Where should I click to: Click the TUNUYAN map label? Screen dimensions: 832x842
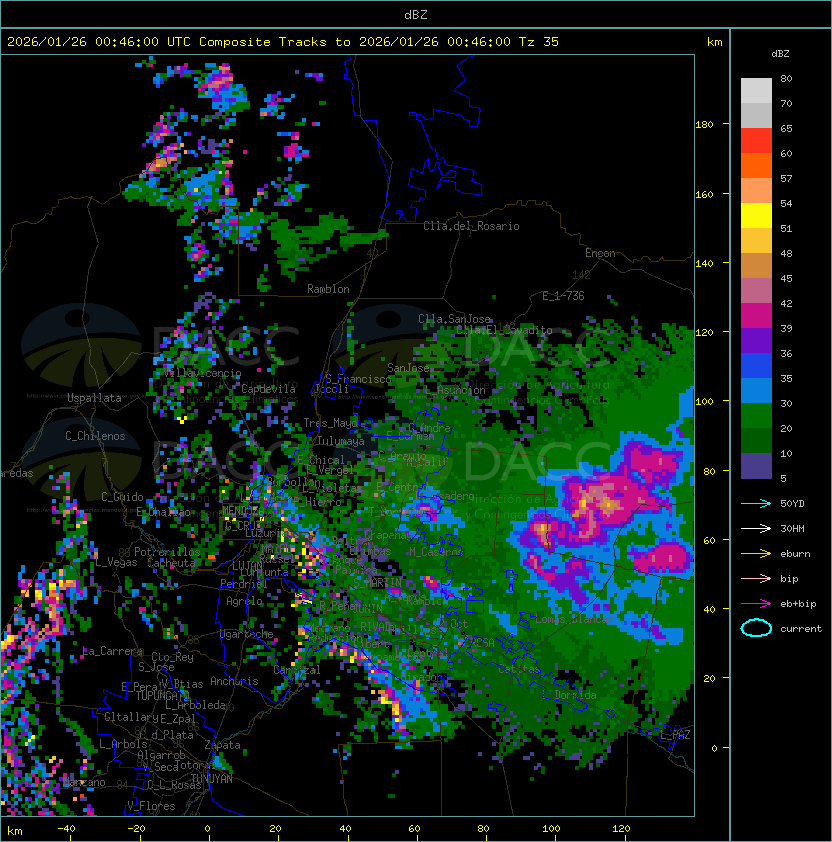click(212, 779)
